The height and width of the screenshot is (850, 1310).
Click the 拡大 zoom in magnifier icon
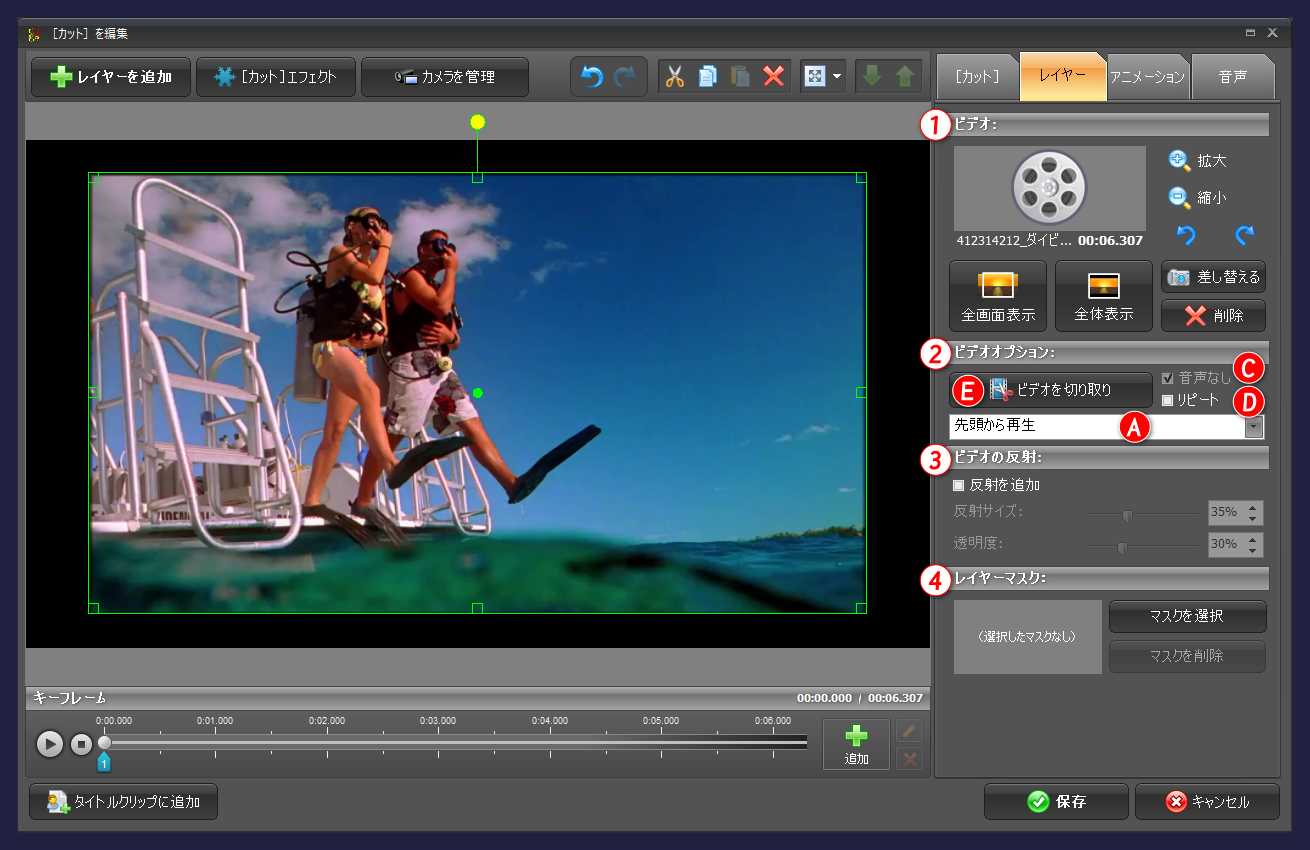click(x=1180, y=160)
